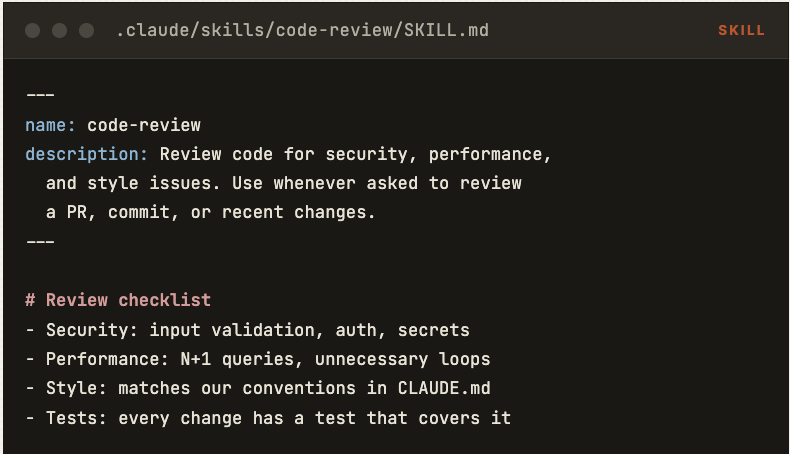Viewport: 790px width, 454px height.
Task: Click the word "secrets" in Security line
Action: [434, 330]
